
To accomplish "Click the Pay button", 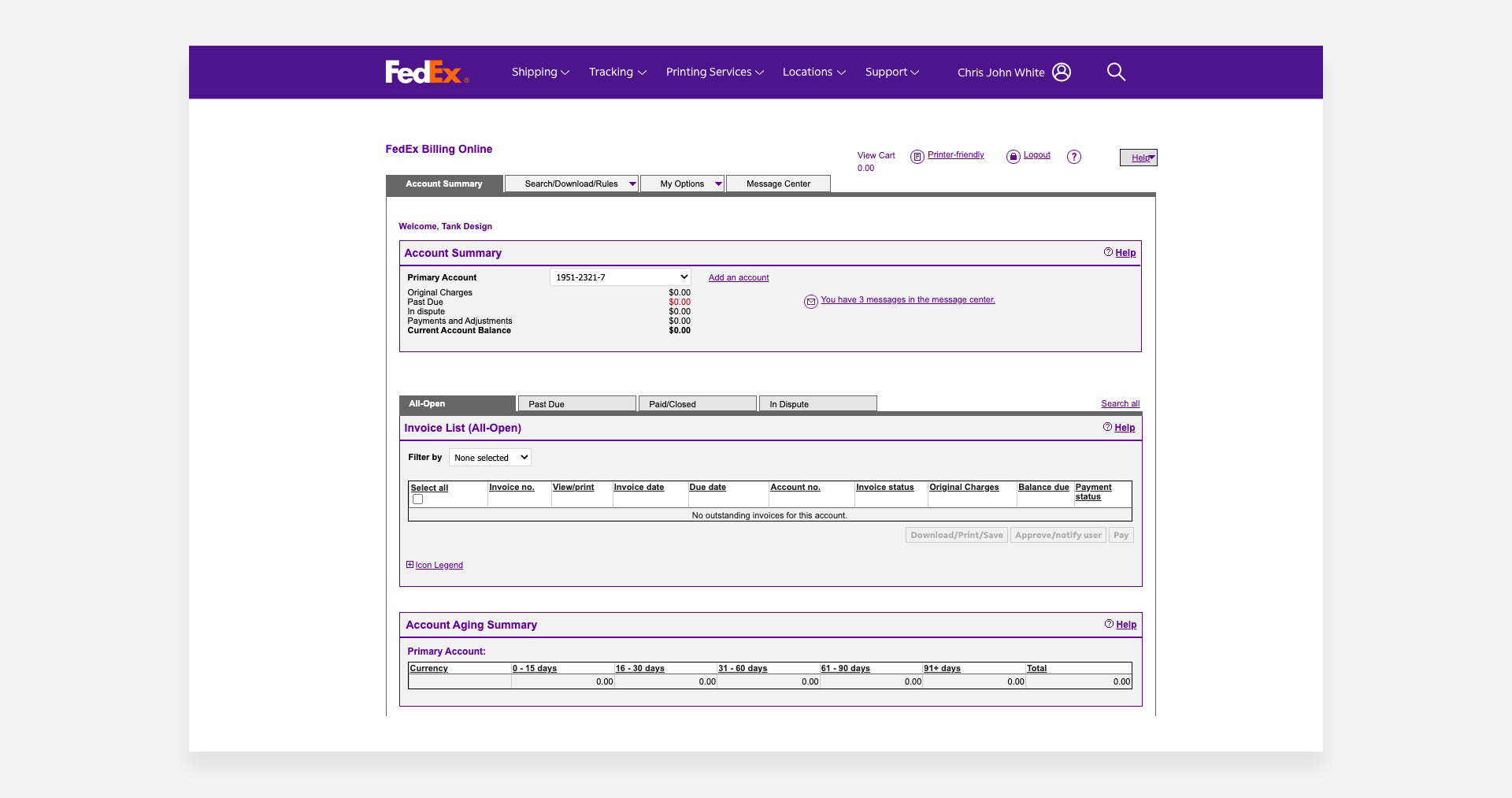I will click(1121, 535).
